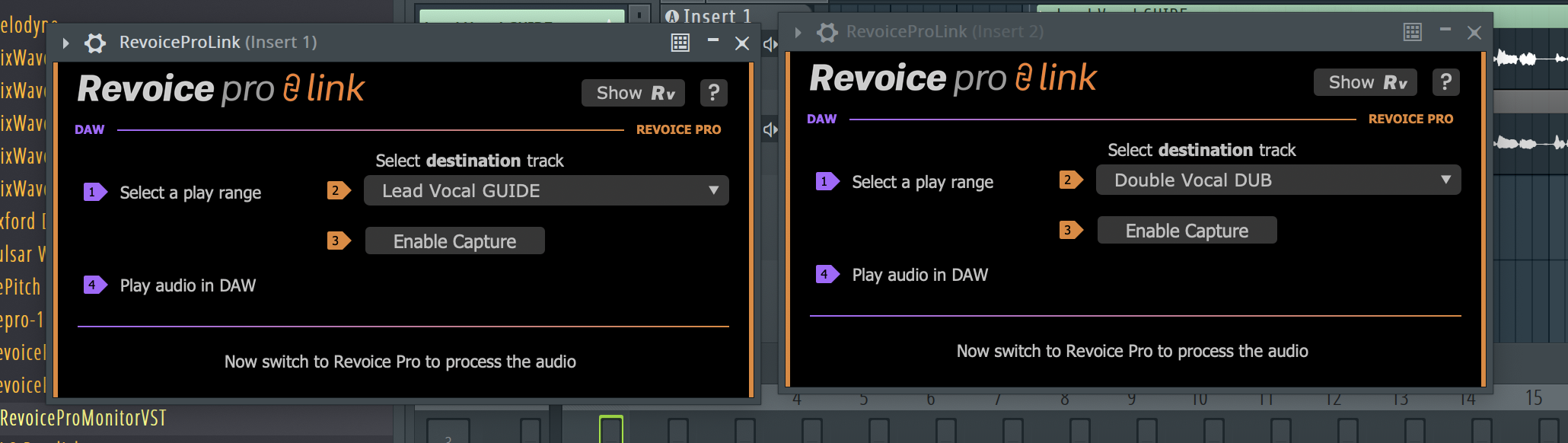Open help question mark in Insert 1 plugin
The height and width of the screenshot is (443, 1568).
713,93
